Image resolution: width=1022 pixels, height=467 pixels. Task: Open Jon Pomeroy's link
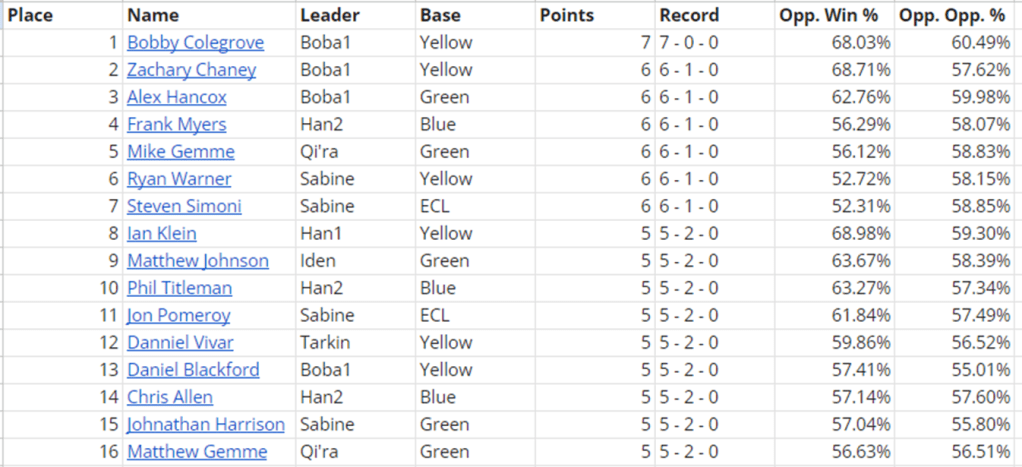click(178, 315)
